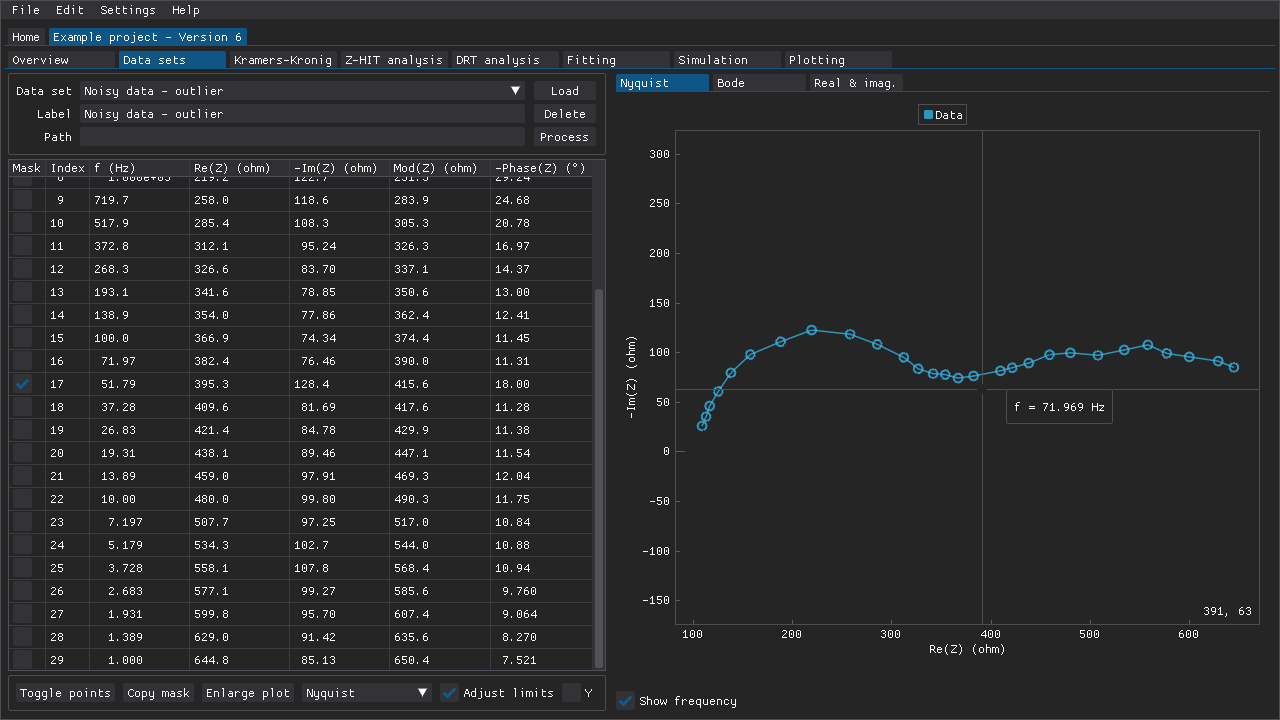Image resolution: width=1280 pixels, height=720 pixels.
Task: Expand the Data set dropdown
Action: 302,91
